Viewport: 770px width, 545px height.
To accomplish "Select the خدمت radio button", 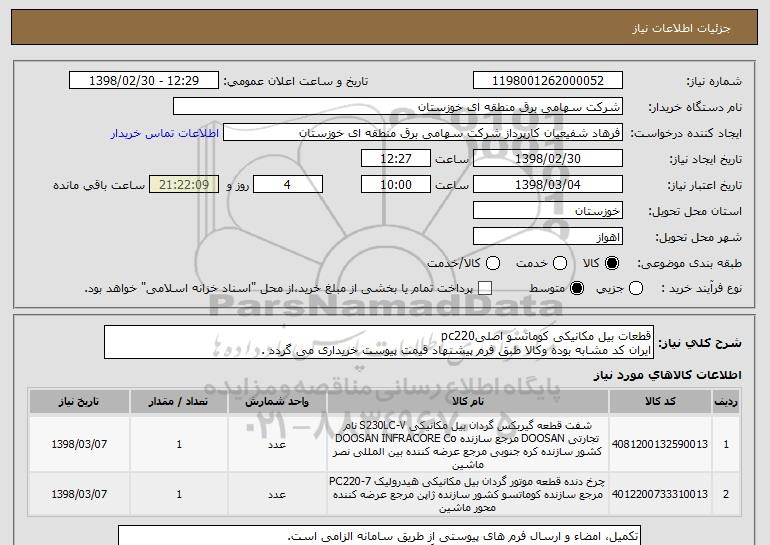I will pyautogui.click(x=560, y=263).
